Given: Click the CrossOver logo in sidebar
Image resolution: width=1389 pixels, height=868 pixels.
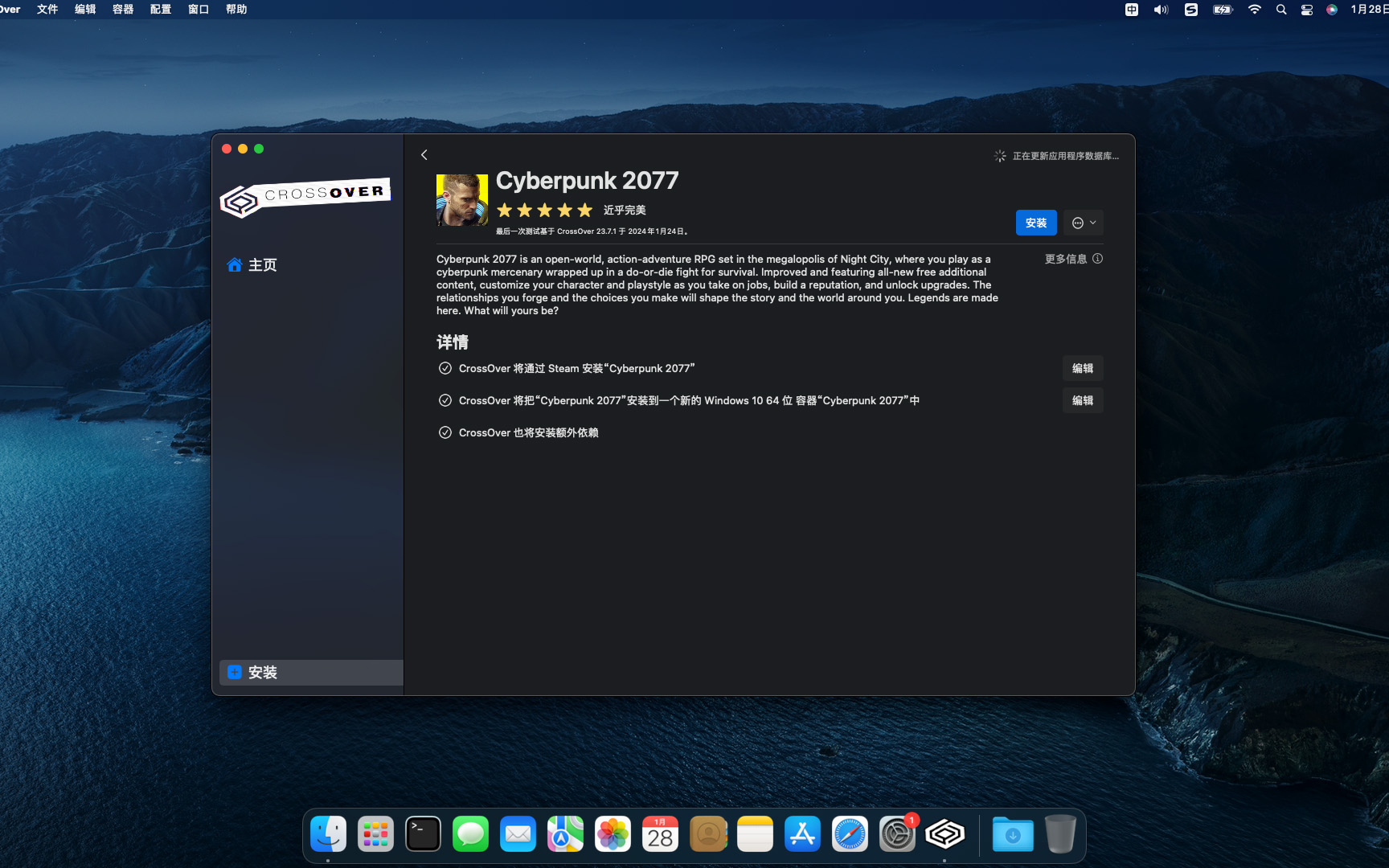Looking at the screenshot, I should pos(305,197).
